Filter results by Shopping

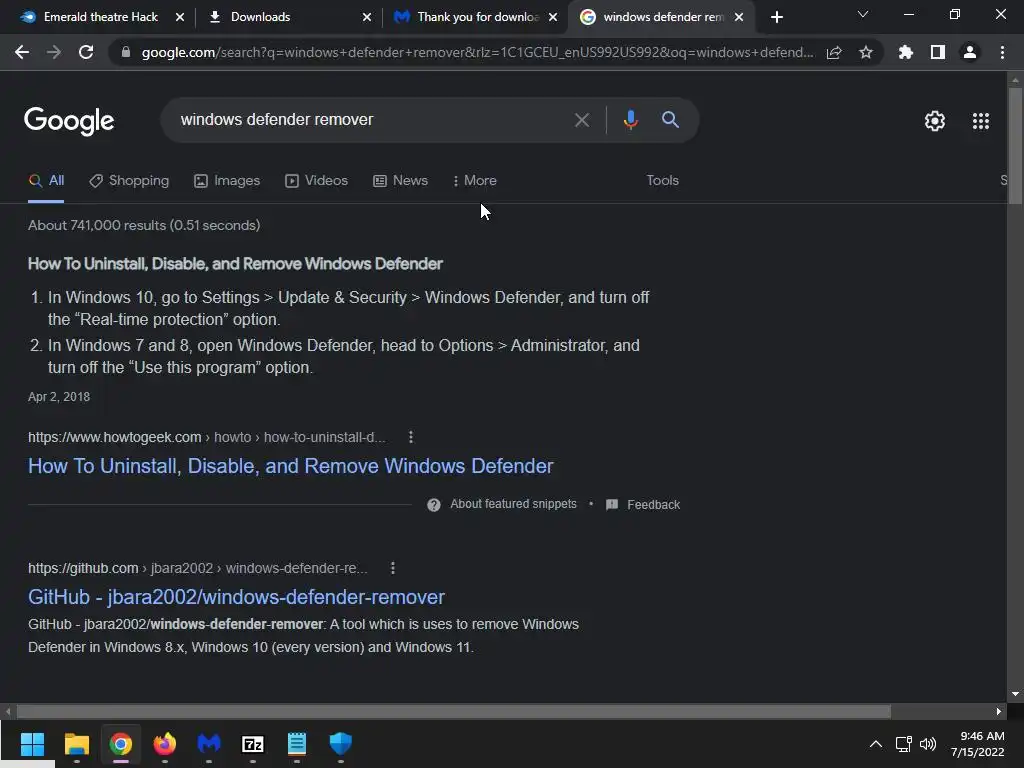tap(129, 181)
